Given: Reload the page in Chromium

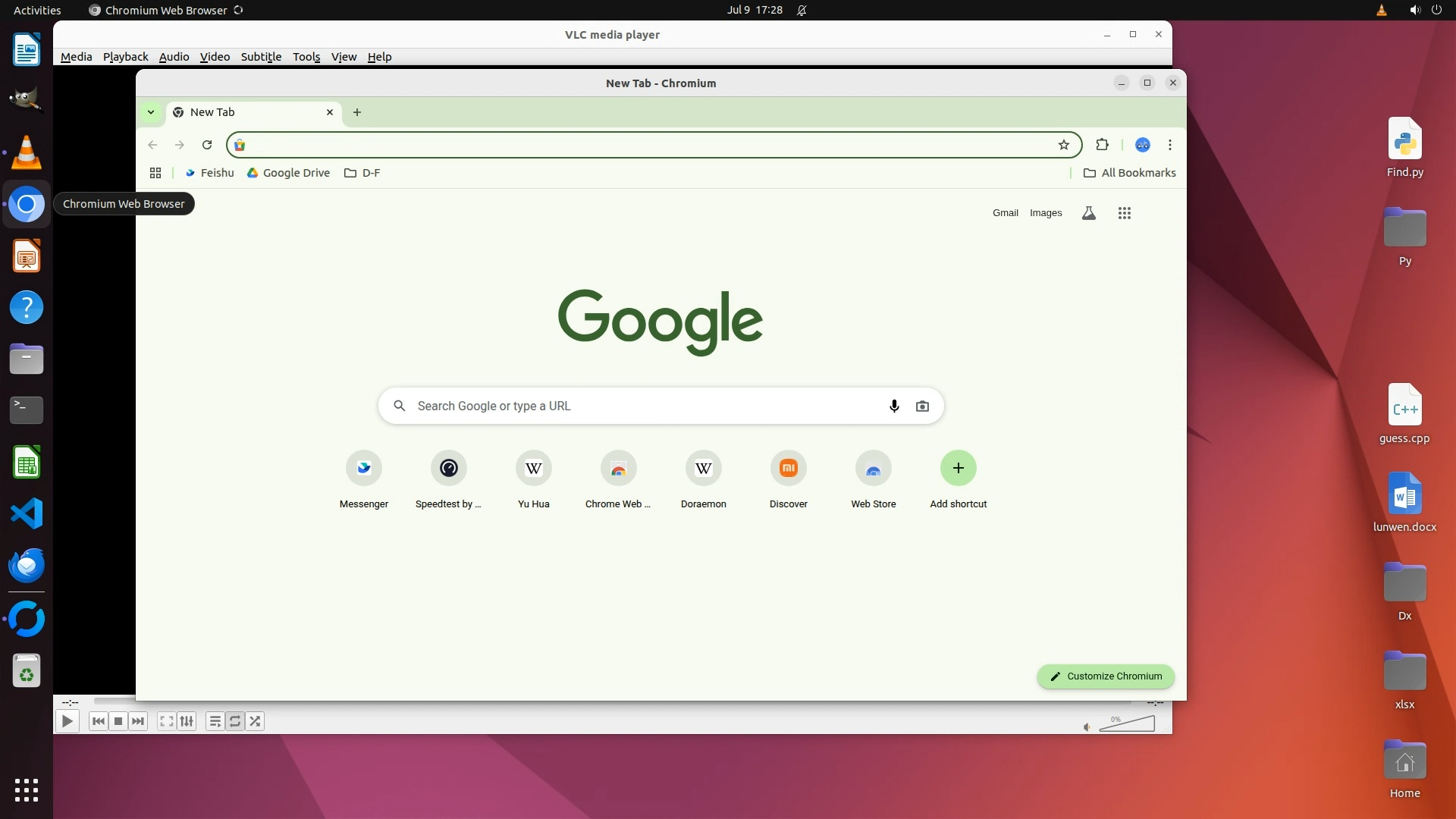Looking at the screenshot, I should (x=207, y=145).
